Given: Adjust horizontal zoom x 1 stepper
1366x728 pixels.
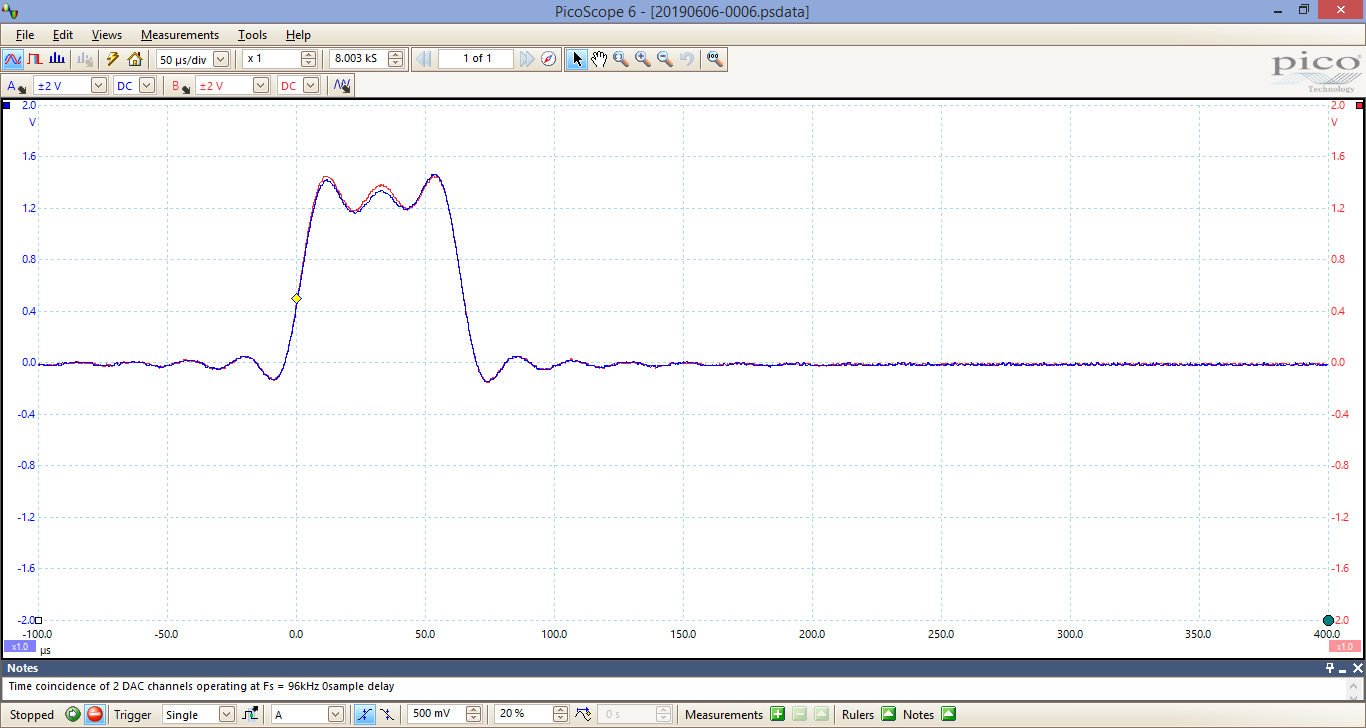Looking at the screenshot, I should pos(308,59).
